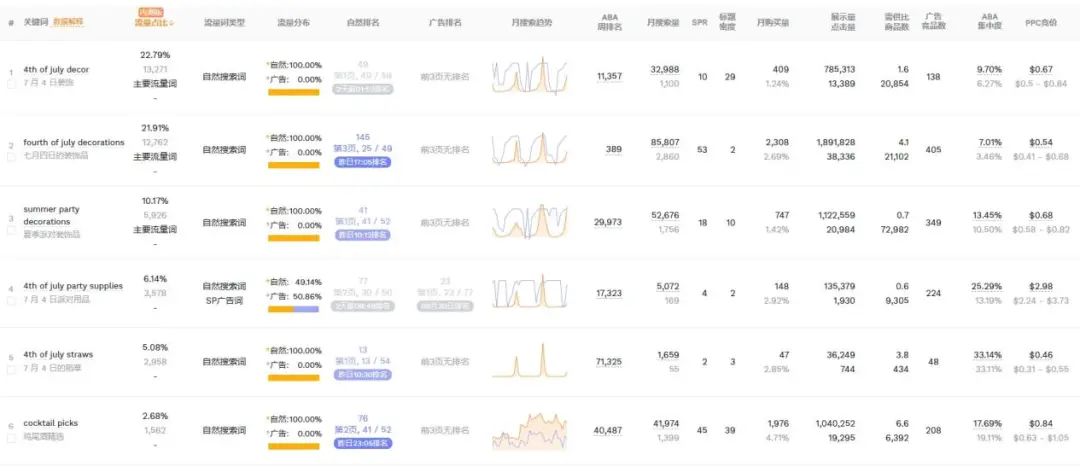Check the cocktail picks row checkbox

(11, 436)
